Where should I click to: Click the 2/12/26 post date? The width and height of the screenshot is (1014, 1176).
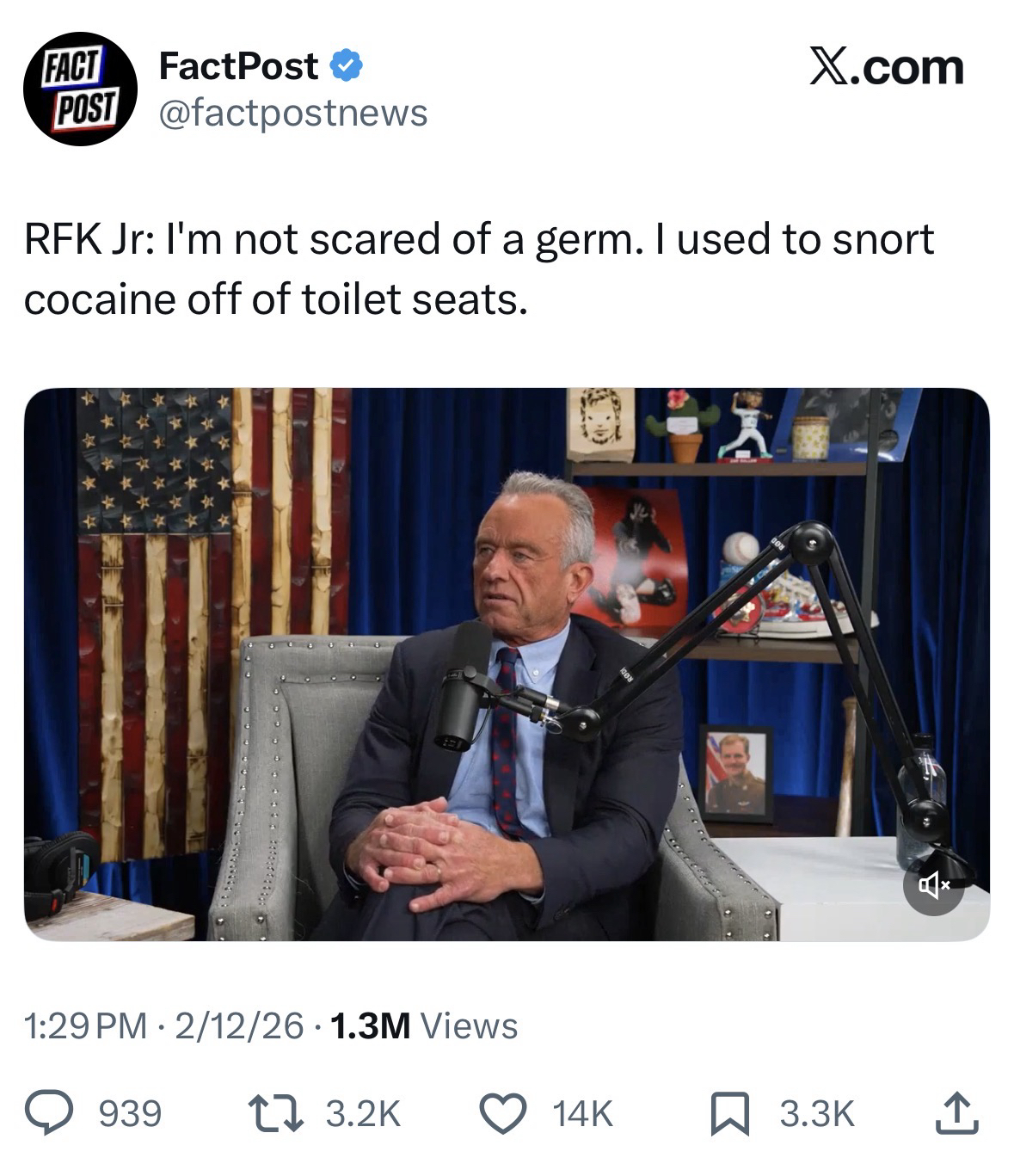[x=239, y=1025]
